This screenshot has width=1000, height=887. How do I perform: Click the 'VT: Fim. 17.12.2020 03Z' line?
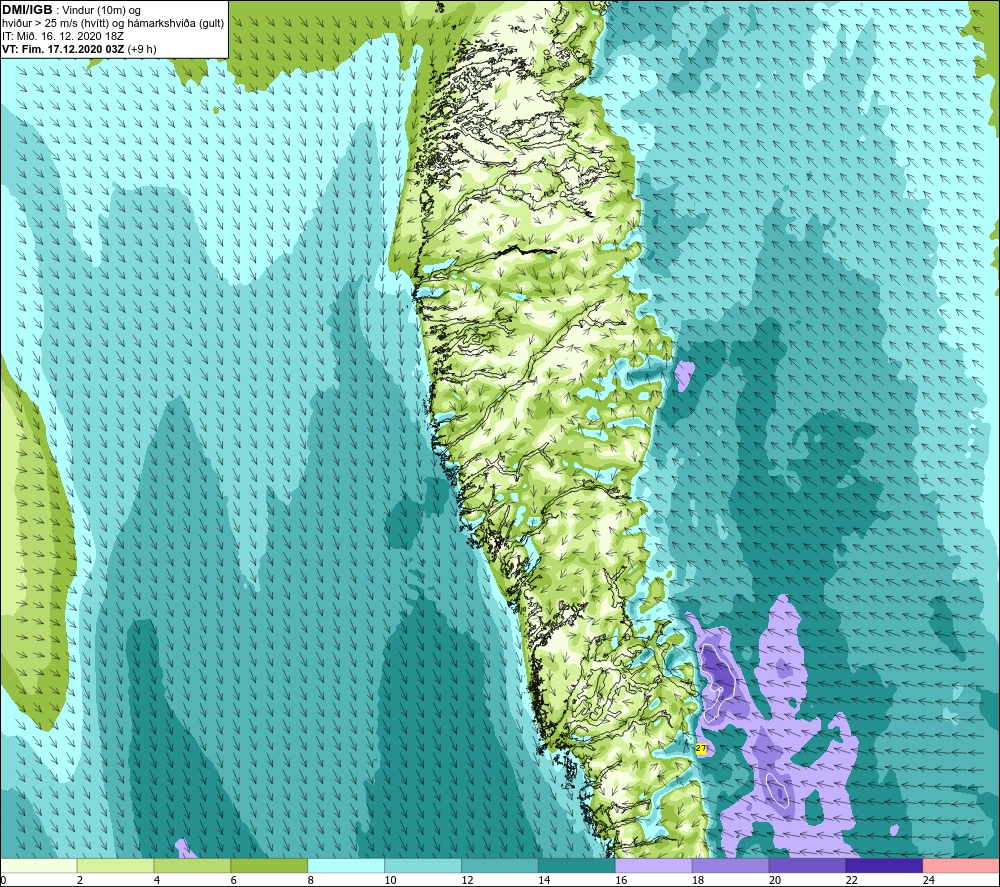coord(63,49)
